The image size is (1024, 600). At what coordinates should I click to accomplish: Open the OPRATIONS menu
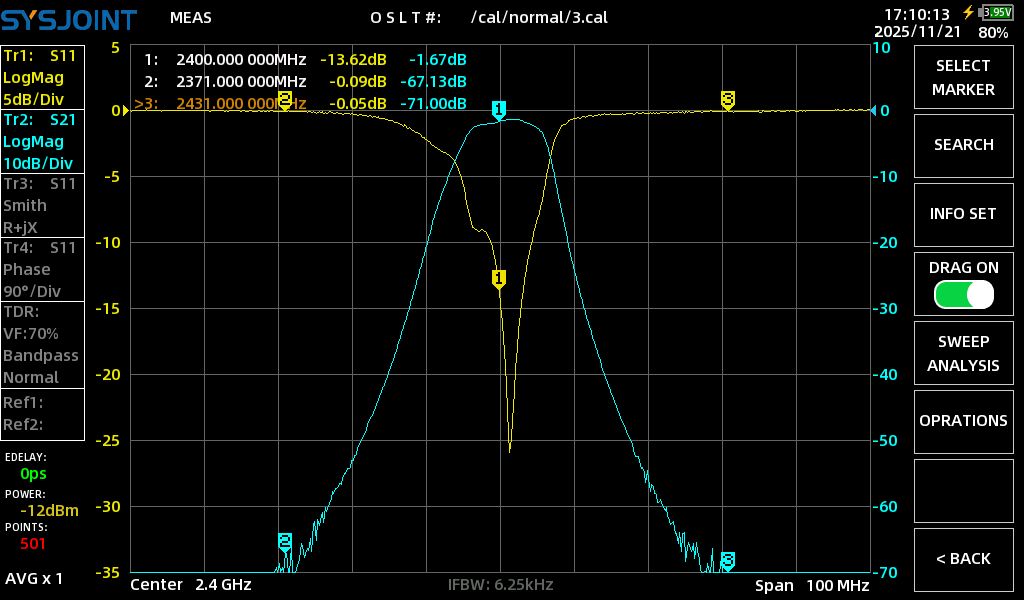click(x=963, y=421)
